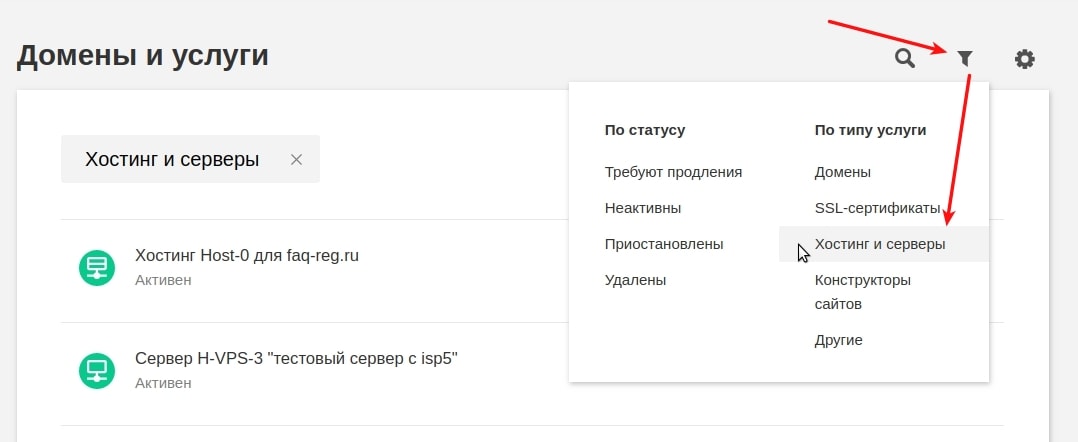Viewport: 1078px width, 442px height.
Task: Click the 'По типу услуги' column header
Action: pyautogui.click(x=870, y=130)
